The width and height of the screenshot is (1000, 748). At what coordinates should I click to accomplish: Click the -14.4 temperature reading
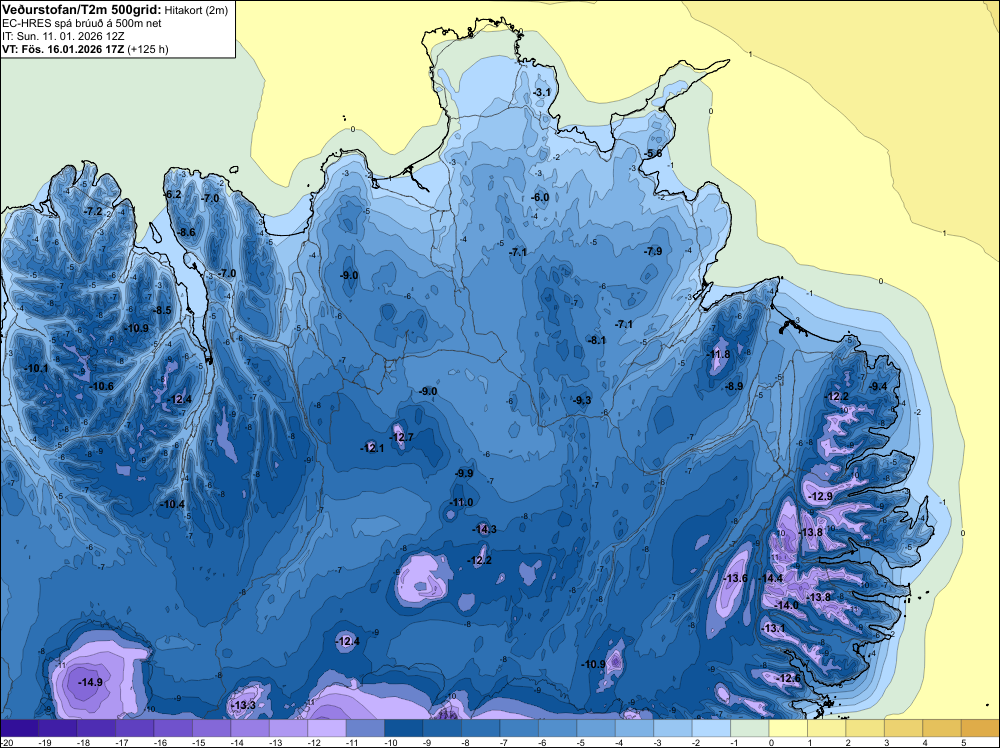coord(771,578)
